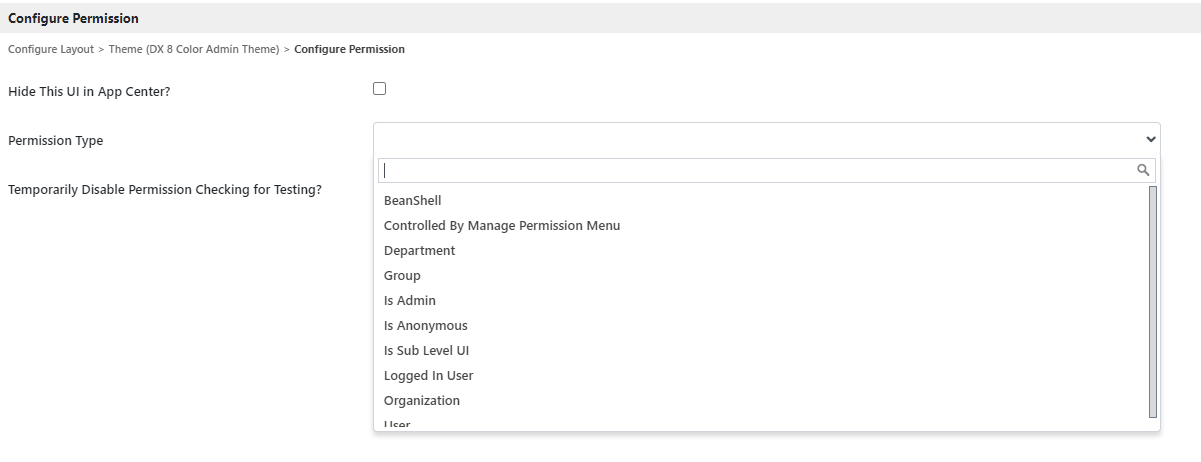Pick the Department option
Viewport: 1201px width, 462px height.
tap(419, 251)
